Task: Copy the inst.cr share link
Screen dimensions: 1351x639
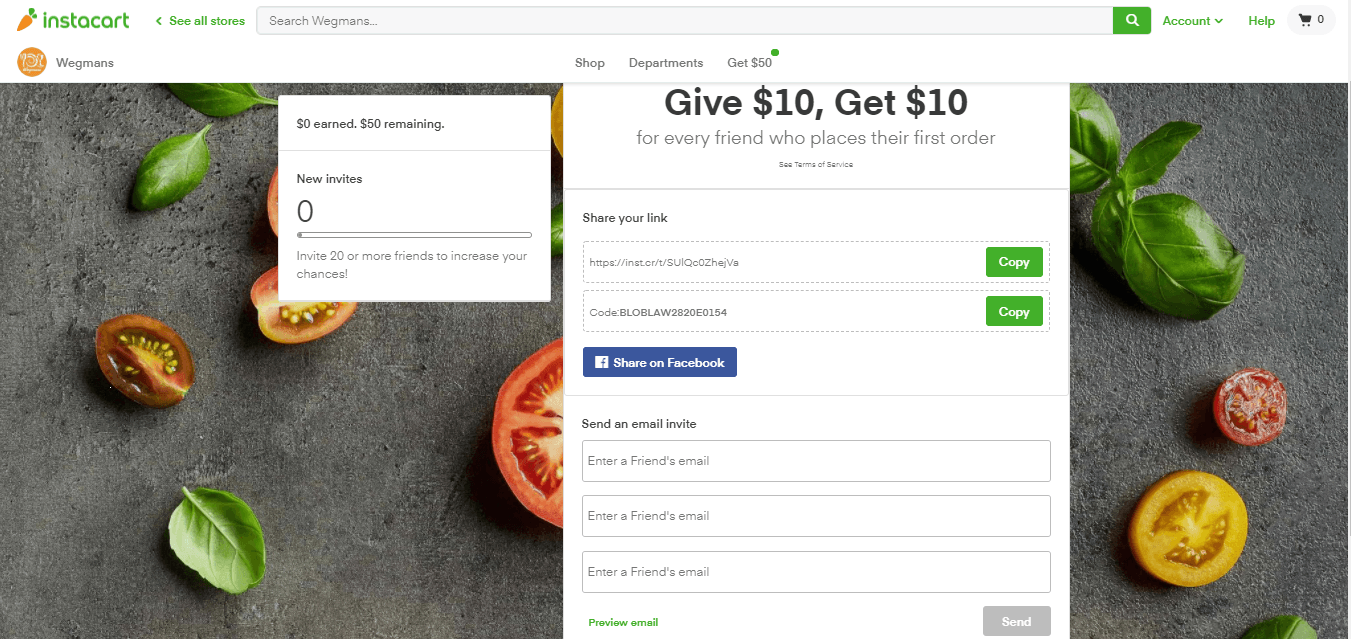Action: pyautogui.click(x=1014, y=262)
